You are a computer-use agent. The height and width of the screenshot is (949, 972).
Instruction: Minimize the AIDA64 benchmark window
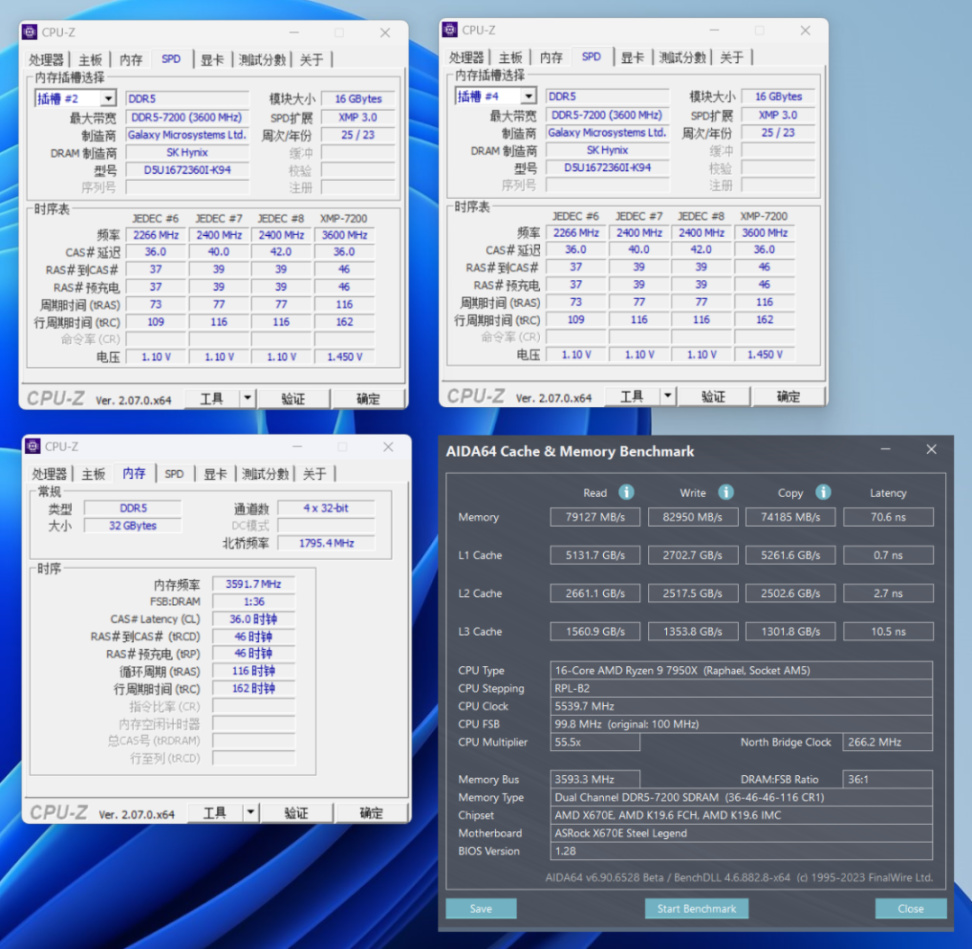pos(885,449)
